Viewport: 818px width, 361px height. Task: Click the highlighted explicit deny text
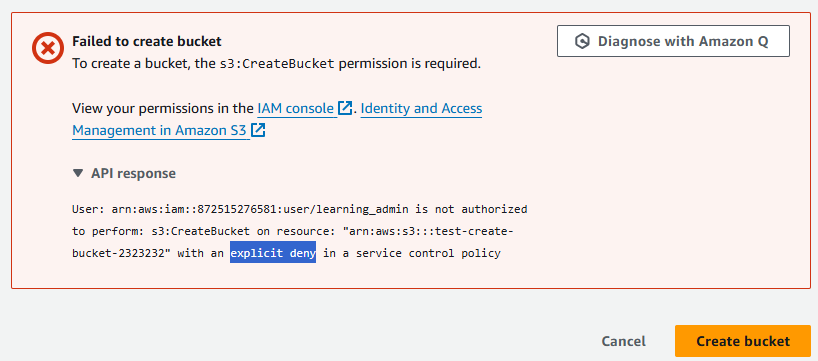coord(273,254)
